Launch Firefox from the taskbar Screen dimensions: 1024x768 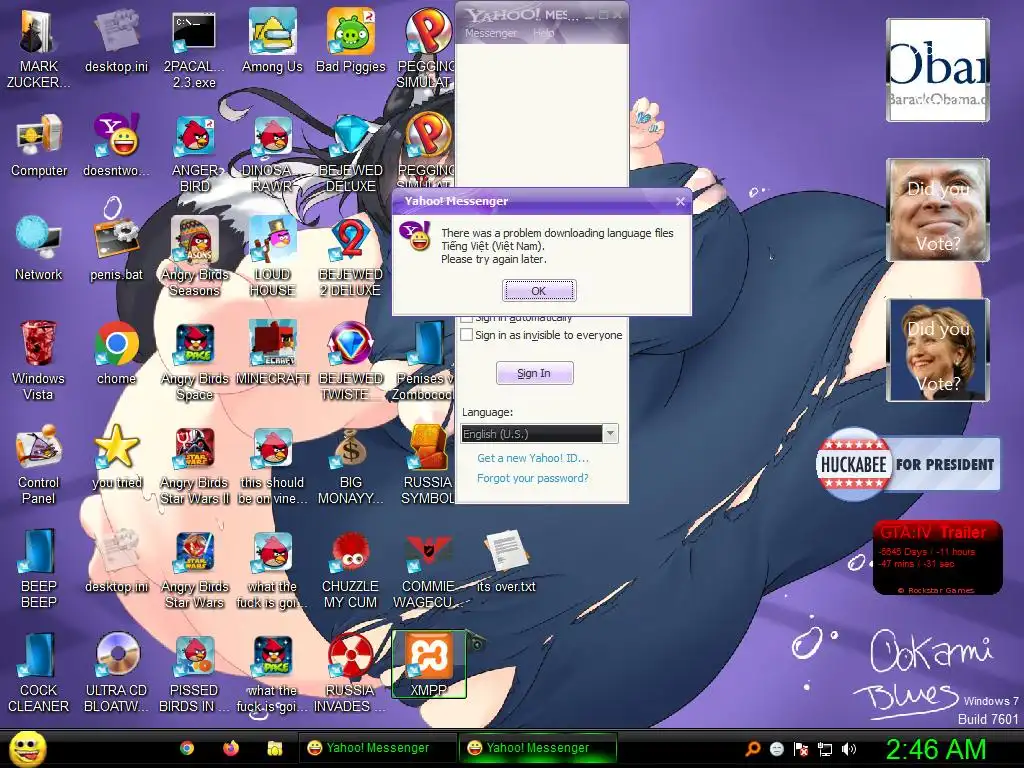click(x=231, y=748)
